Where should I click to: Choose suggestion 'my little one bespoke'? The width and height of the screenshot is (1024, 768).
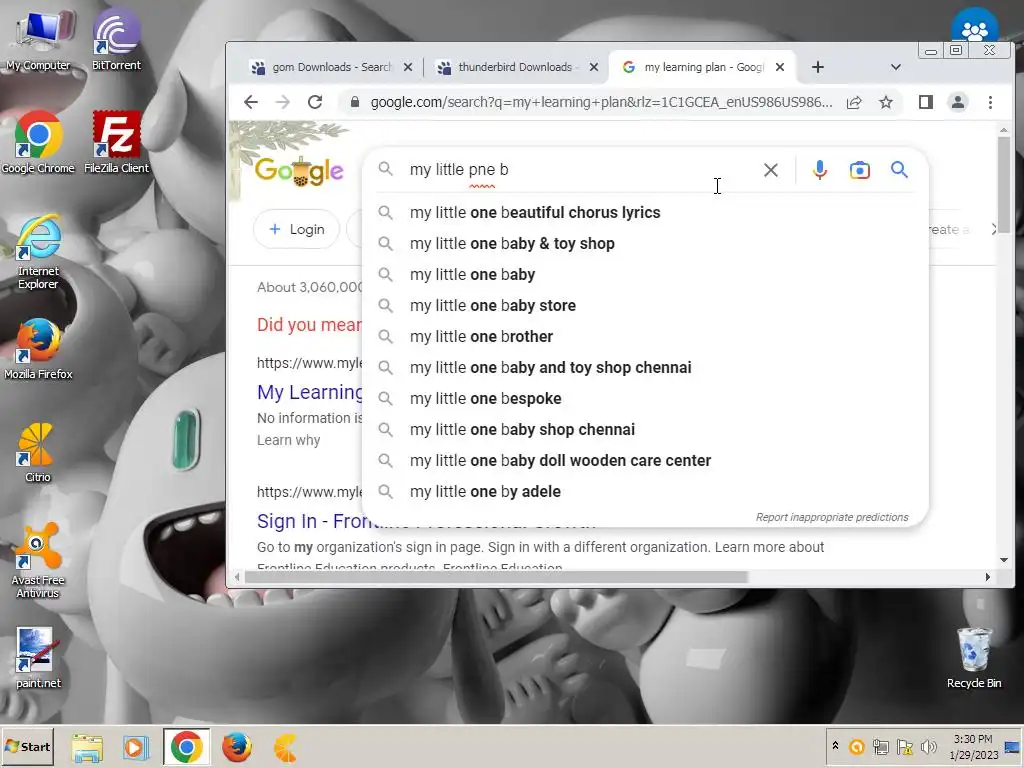(x=645, y=398)
